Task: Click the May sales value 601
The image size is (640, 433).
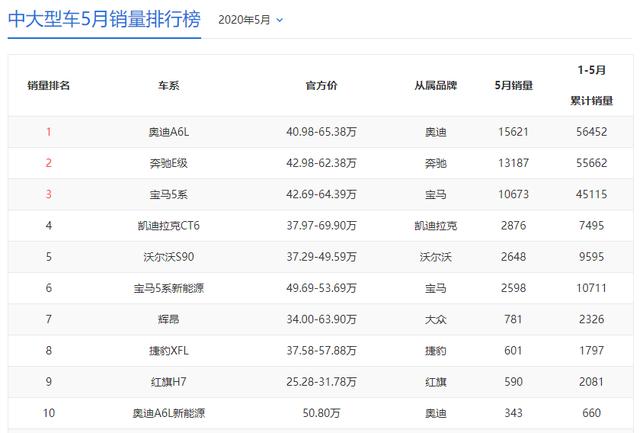Action: click(x=513, y=351)
